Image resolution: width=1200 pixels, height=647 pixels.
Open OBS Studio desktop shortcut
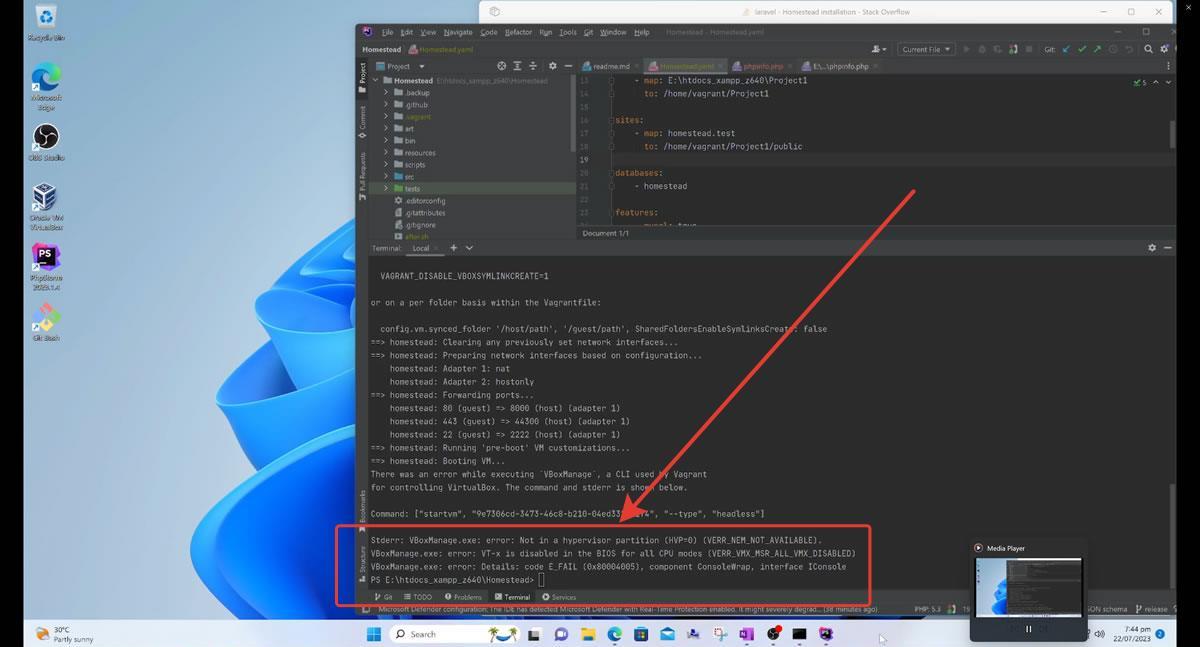point(46,142)
